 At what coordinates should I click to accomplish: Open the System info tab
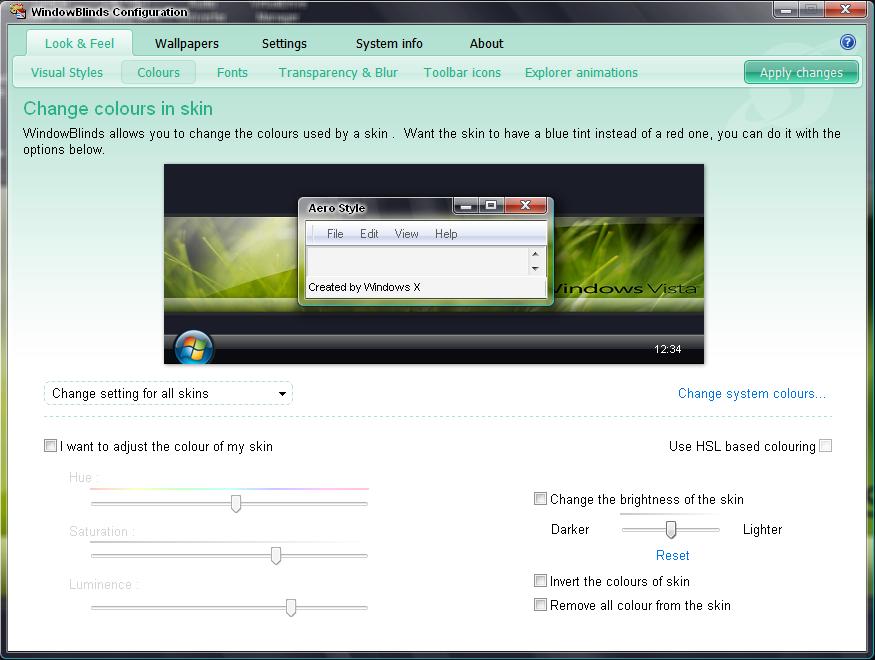coord(389,44)
